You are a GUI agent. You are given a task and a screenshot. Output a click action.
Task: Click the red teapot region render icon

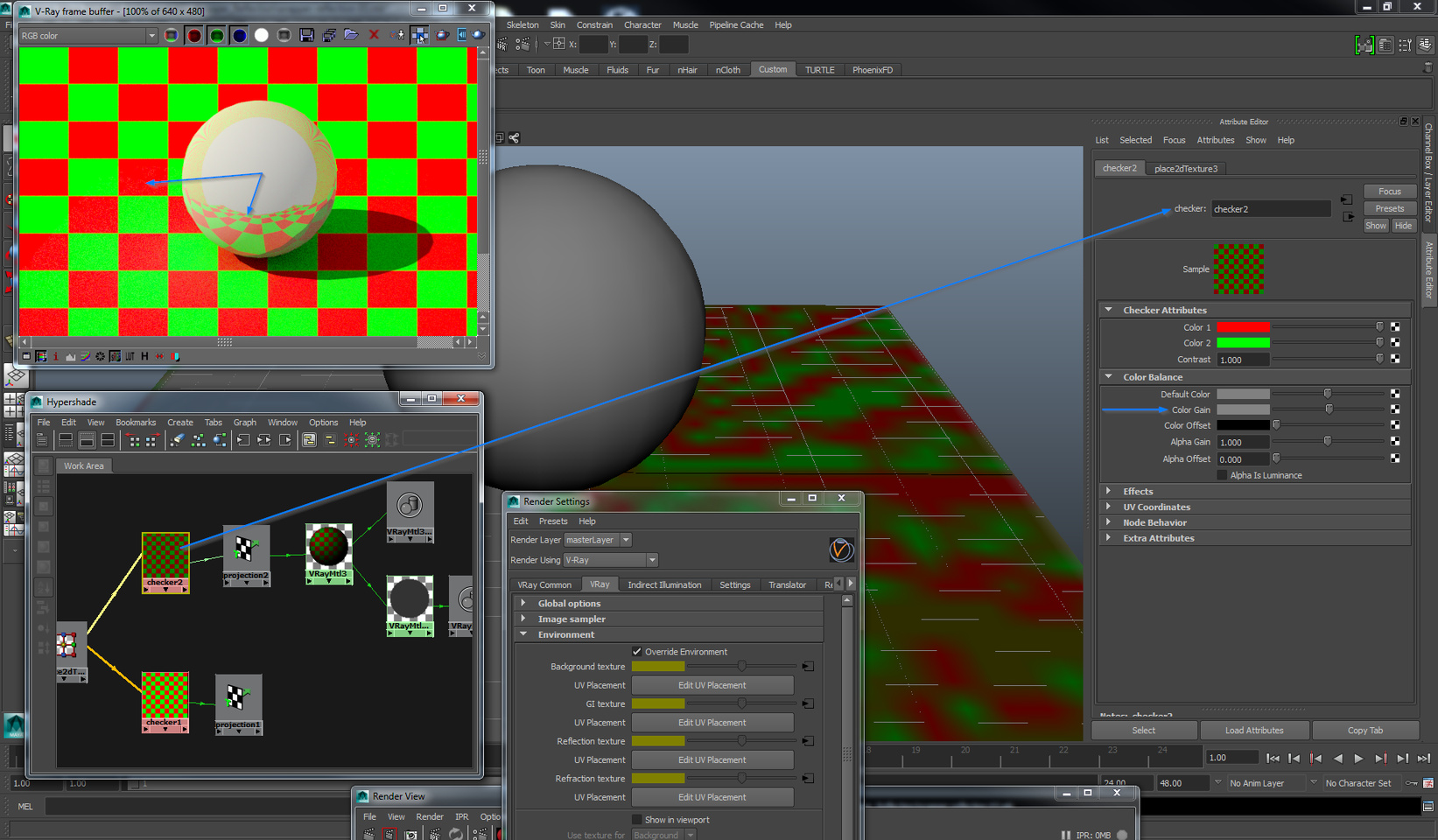442,36
